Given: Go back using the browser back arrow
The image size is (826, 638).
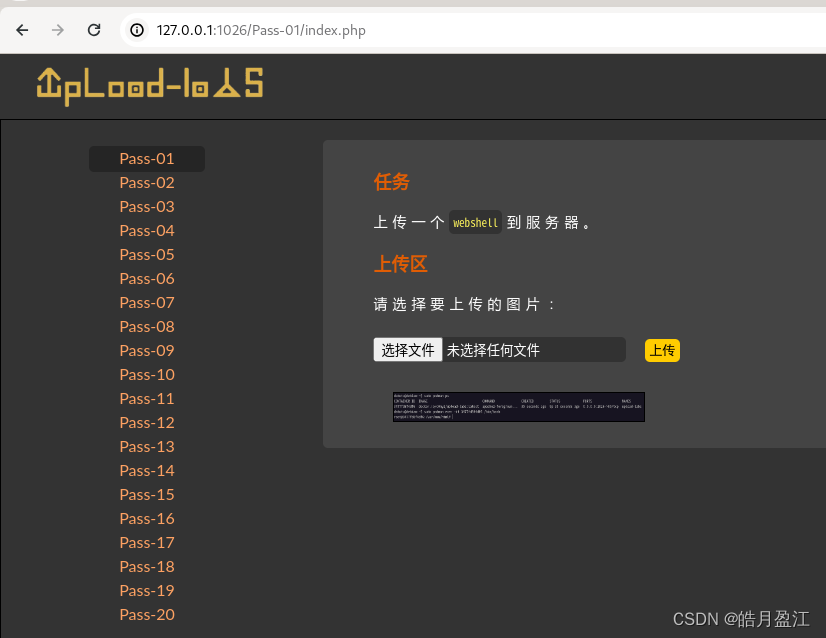Looking at the screenshot, I should pos(22,30).
